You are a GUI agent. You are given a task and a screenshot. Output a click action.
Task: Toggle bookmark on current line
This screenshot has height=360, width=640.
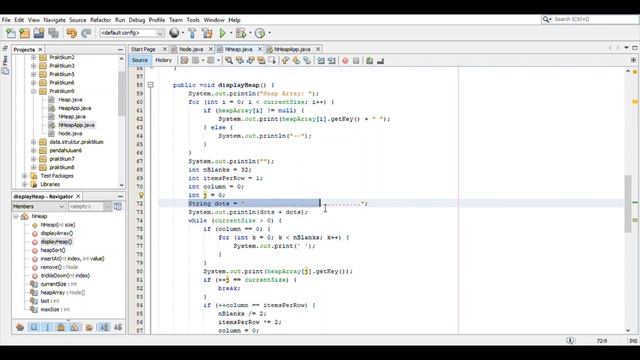click(x=307, y=60)
